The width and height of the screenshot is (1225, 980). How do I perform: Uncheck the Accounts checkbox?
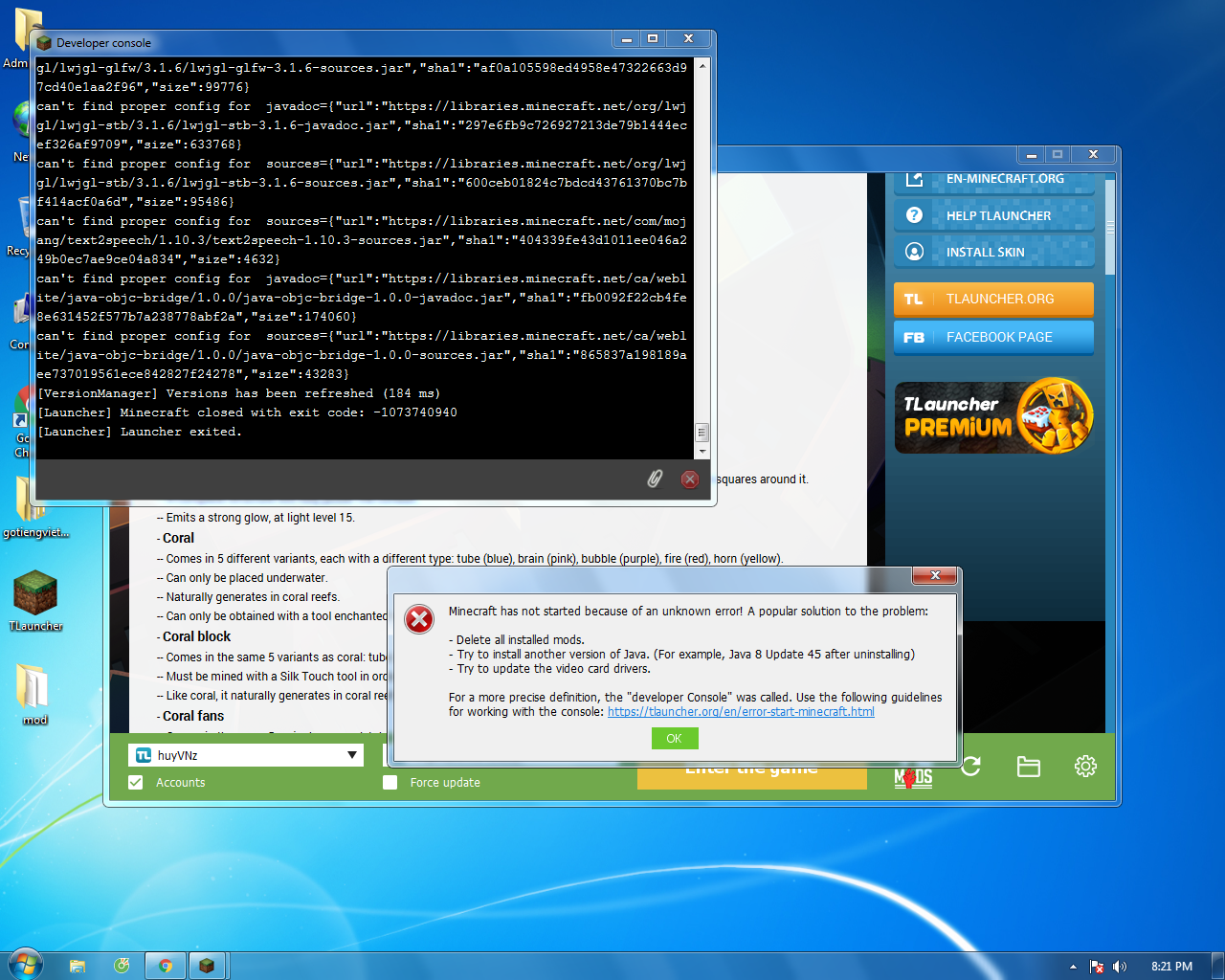(x=136, y=783)
